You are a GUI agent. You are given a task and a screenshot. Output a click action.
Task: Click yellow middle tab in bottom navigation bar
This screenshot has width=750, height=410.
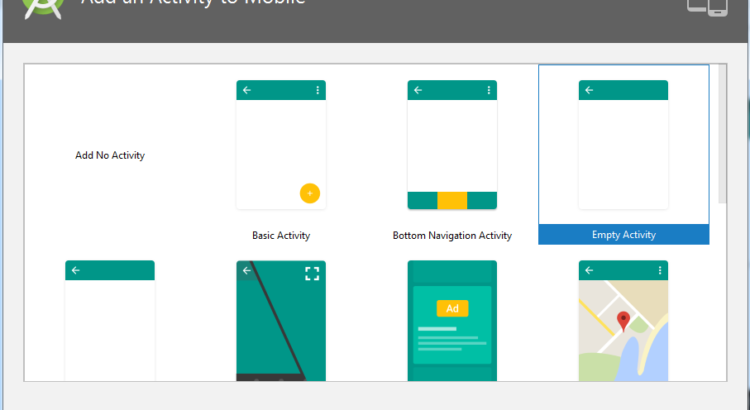pyautogui.click(x=452, y=200)
